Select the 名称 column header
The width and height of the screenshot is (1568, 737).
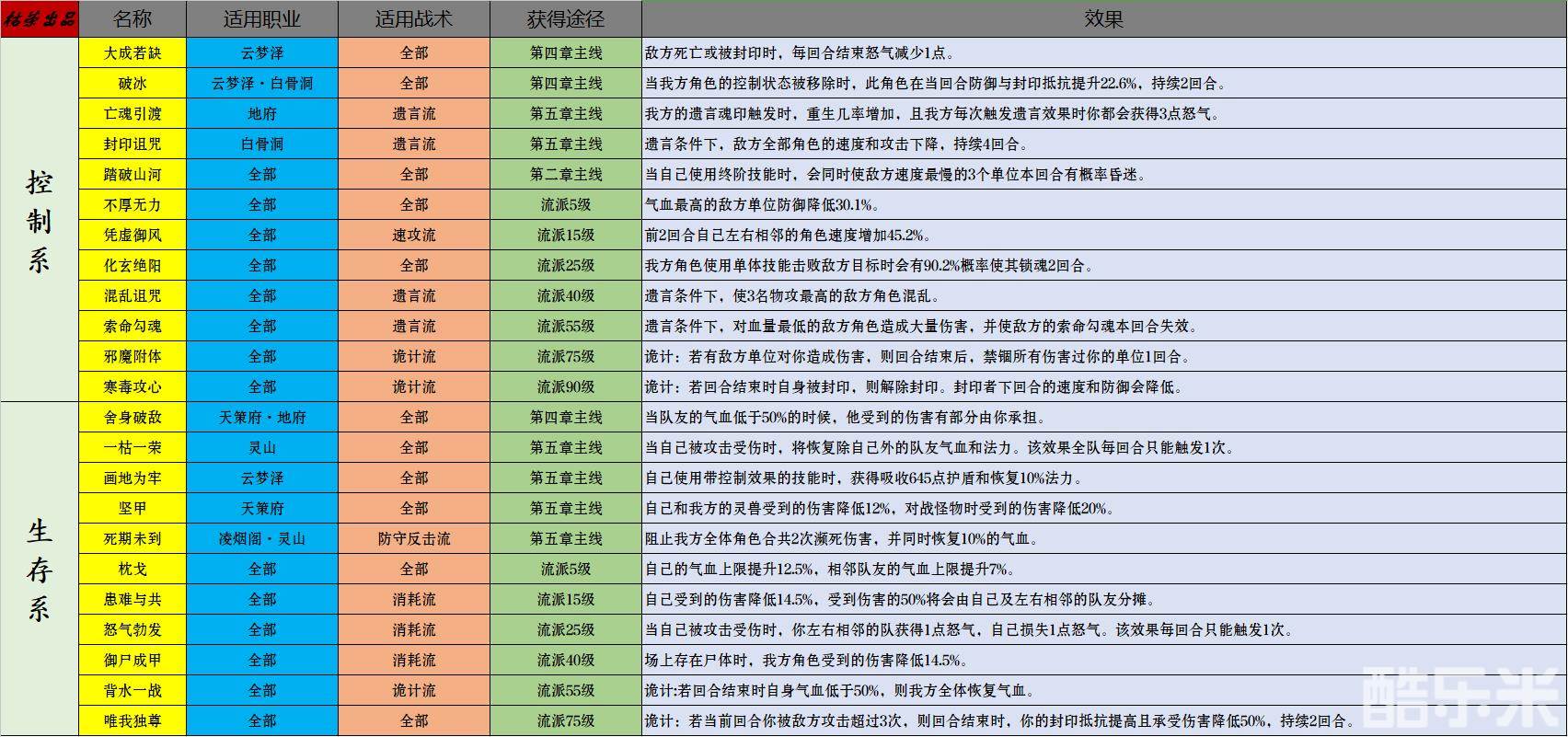pyautogui.click(x=133, y=18)
